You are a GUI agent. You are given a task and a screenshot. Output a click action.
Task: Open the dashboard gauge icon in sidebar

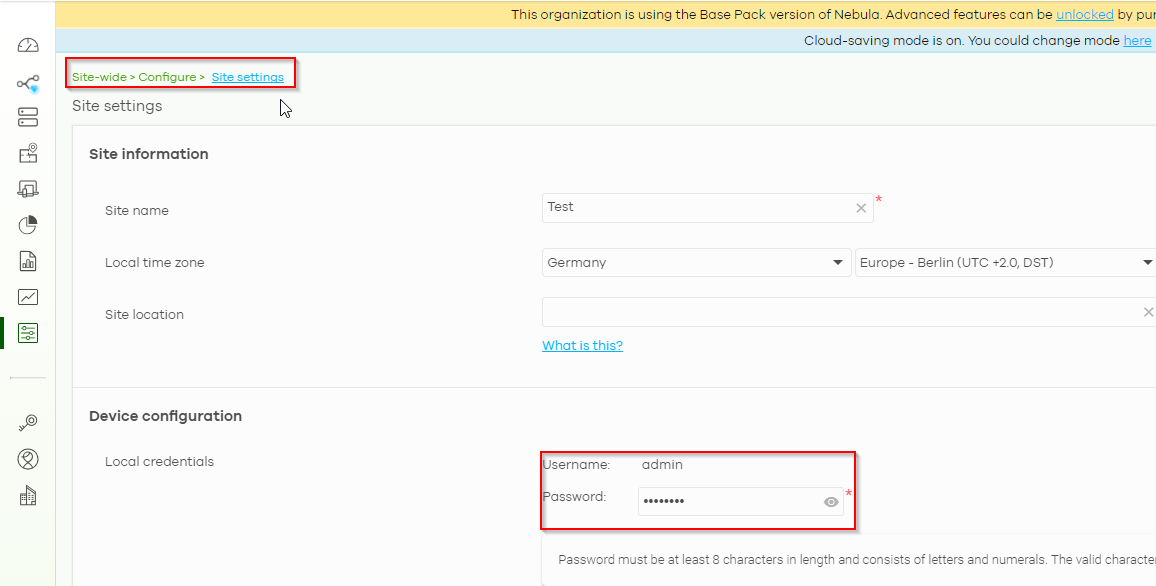click(x=28, y=46)
